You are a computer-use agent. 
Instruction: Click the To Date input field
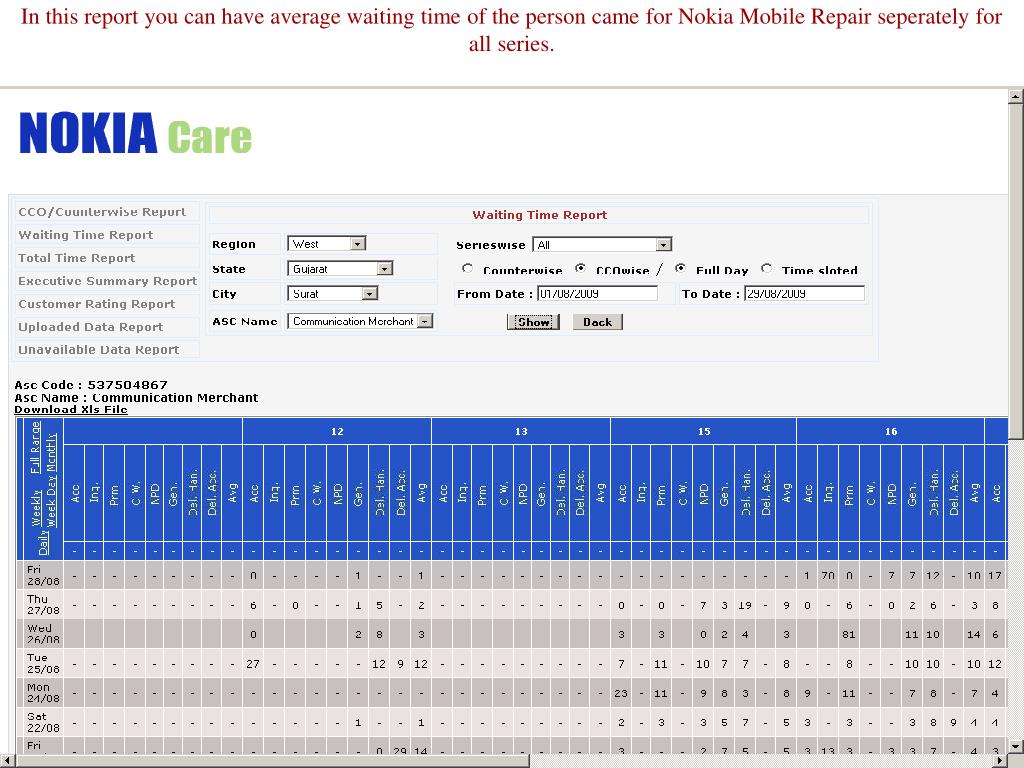point(805,293)
